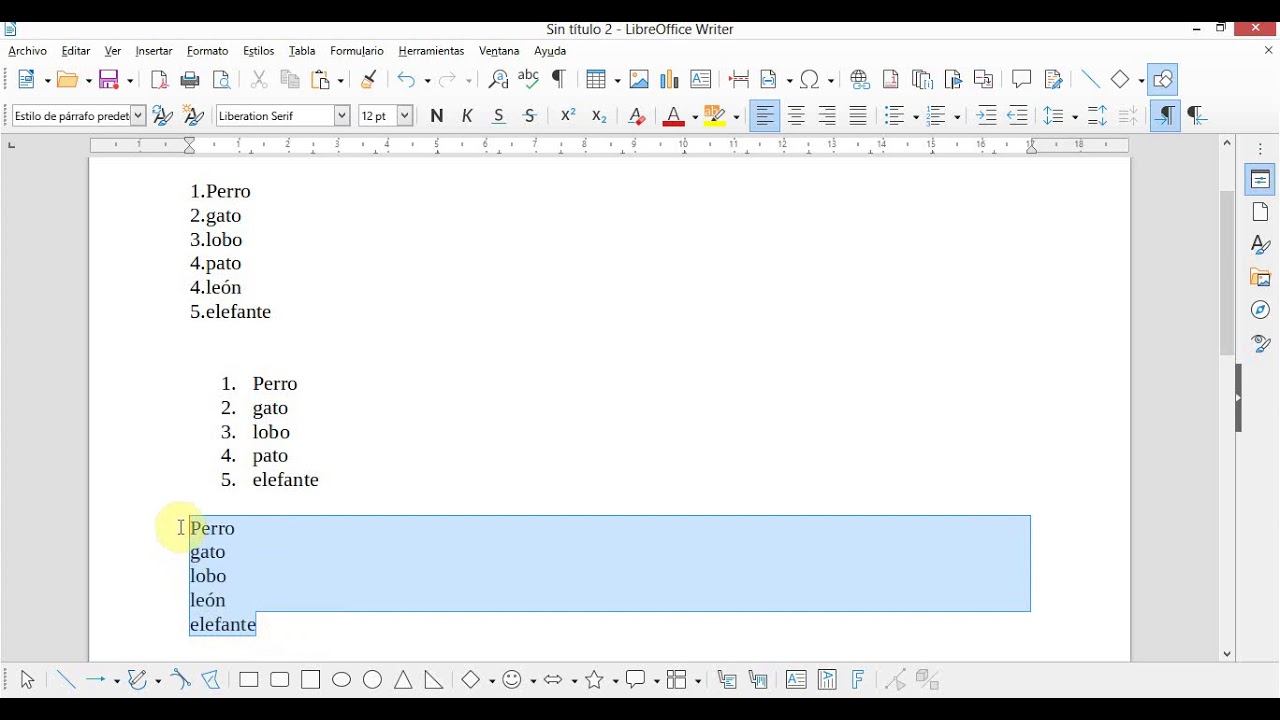Increase the paragraph indent
This screenshot has height=720, width=1280.
pos(986,116)
